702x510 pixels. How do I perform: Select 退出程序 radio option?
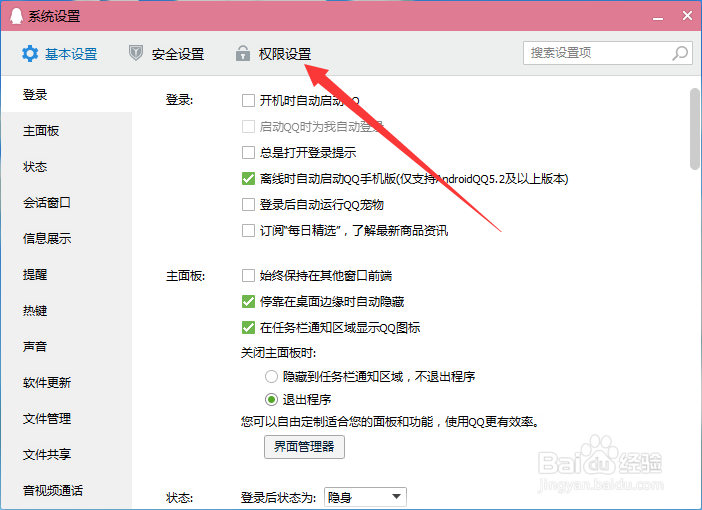pyautogui.click(x=271, y=399)
